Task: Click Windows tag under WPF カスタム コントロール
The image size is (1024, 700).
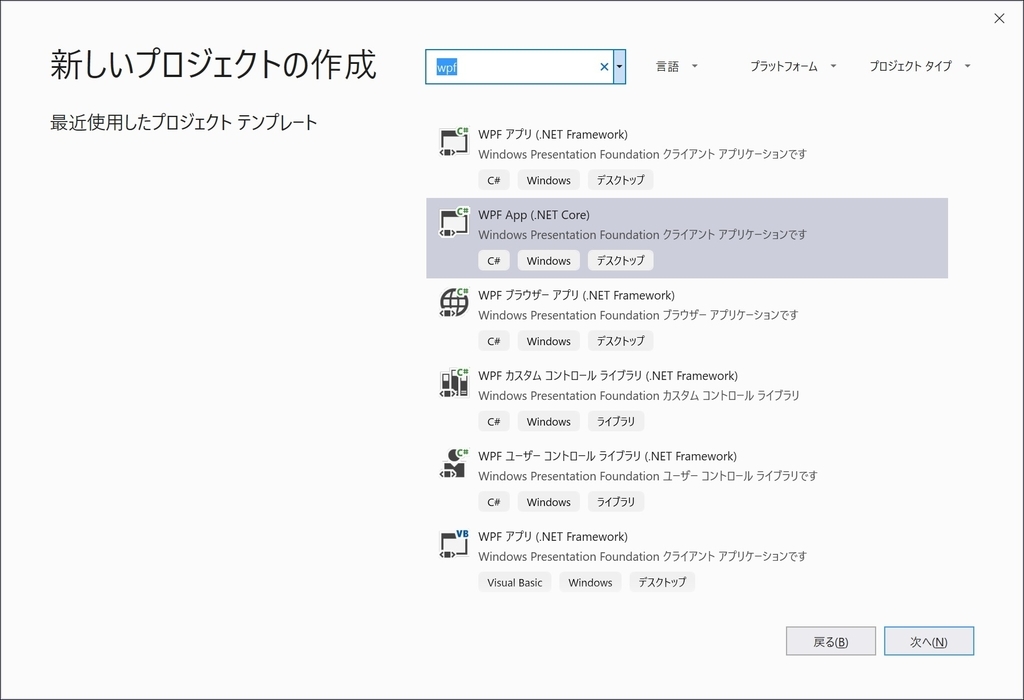Action: tap(549, 421)
